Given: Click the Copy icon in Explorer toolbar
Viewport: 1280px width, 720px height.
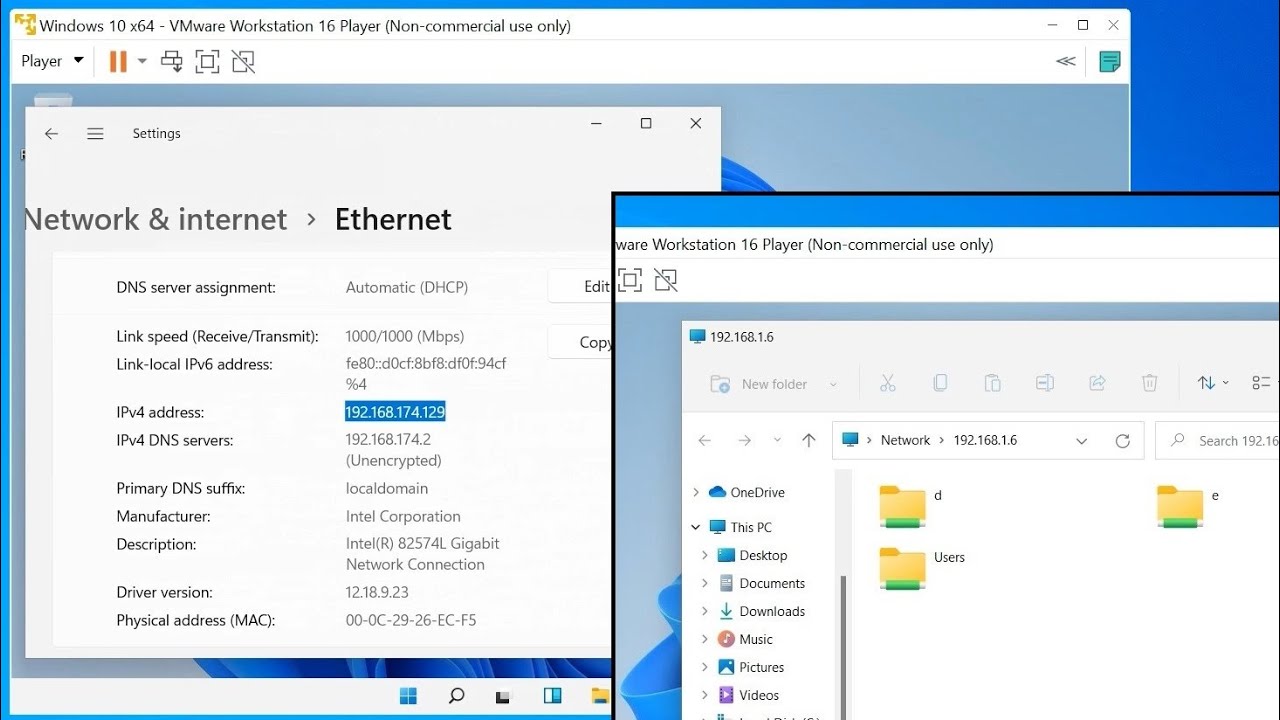Looking at the screenshot, I should [940, 383].
